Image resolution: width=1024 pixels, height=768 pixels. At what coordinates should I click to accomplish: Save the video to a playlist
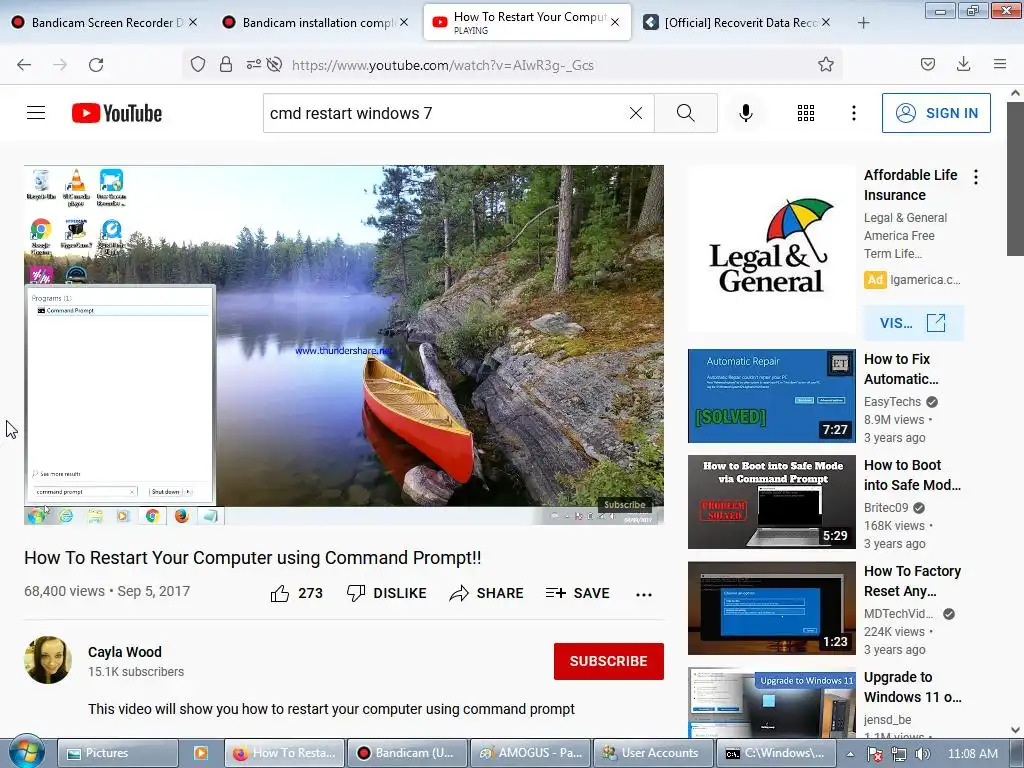click(x=577, y=593)
